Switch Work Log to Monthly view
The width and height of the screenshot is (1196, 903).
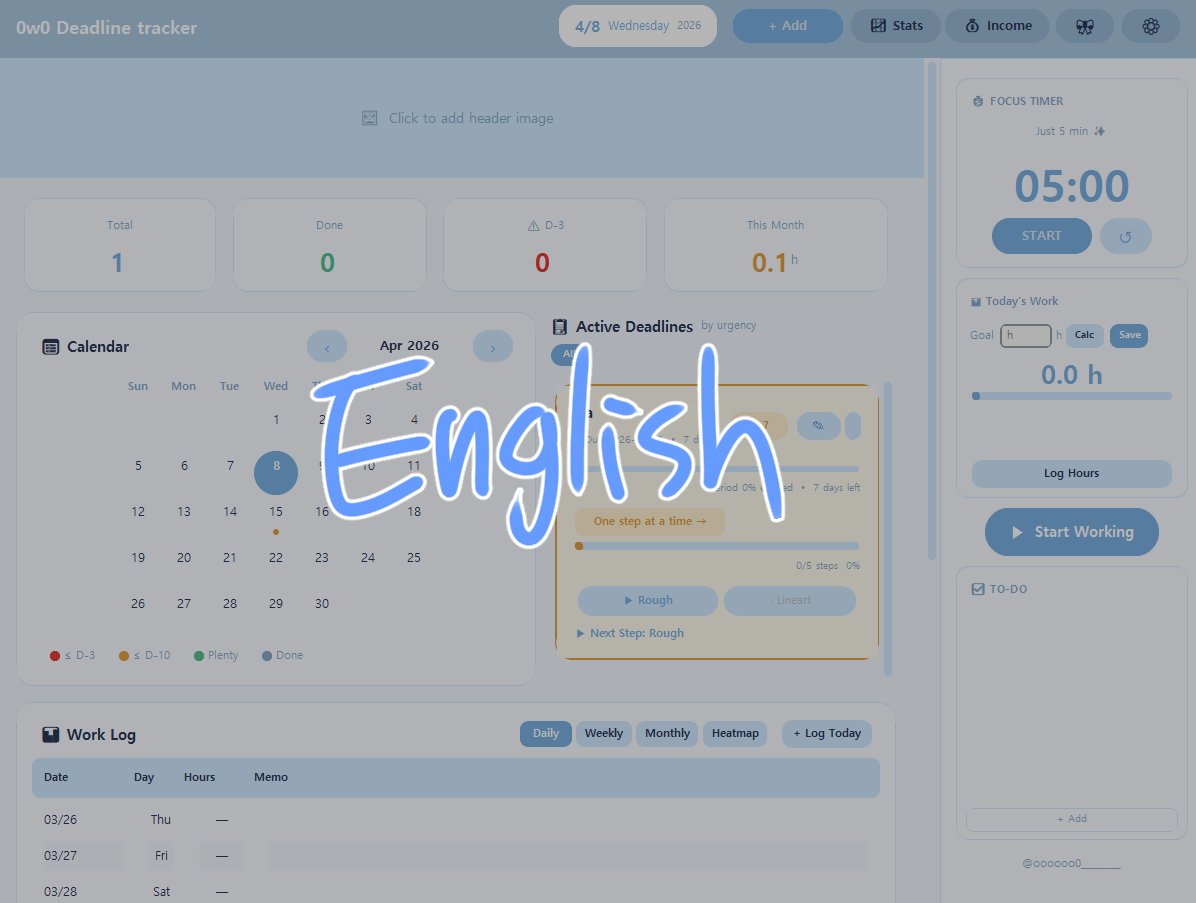(x=667, y=734)
